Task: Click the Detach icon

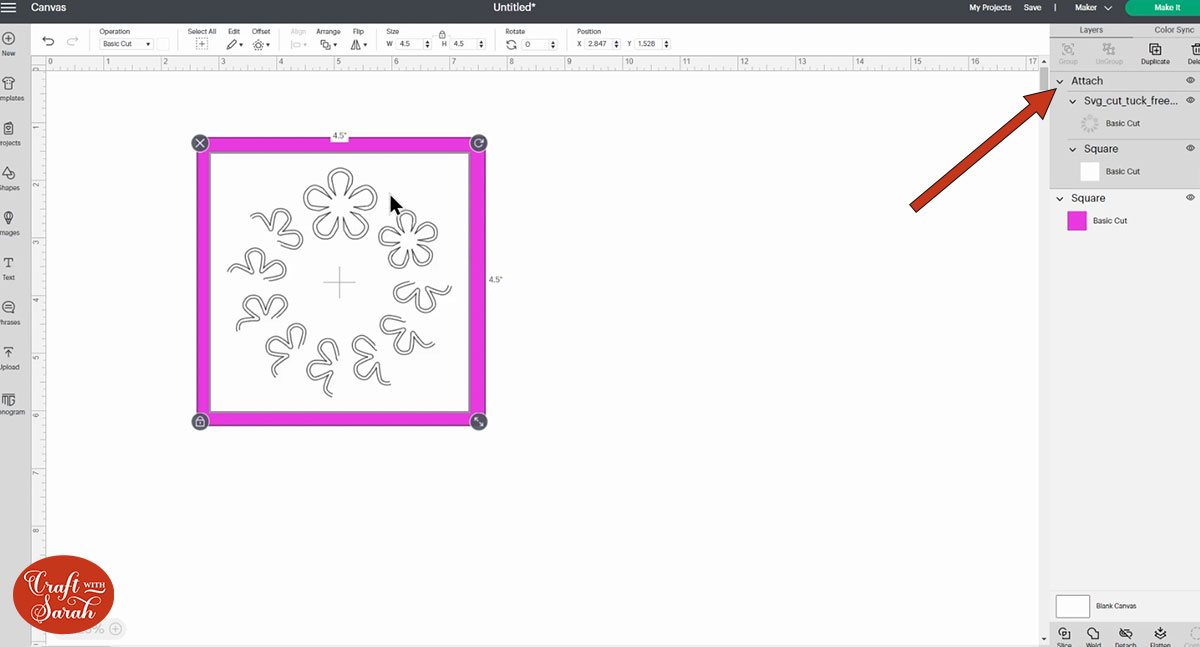Action: (1126, 634)
